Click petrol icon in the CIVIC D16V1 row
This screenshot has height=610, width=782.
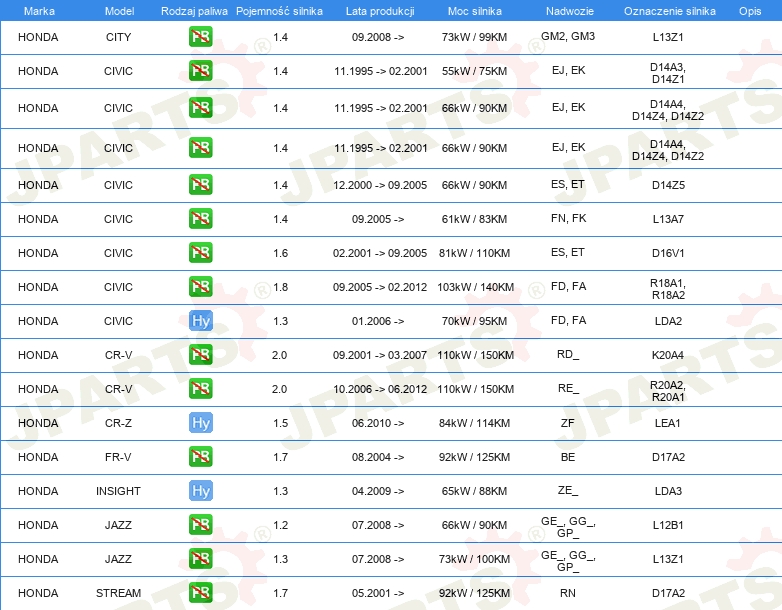(x=200, y=252)
